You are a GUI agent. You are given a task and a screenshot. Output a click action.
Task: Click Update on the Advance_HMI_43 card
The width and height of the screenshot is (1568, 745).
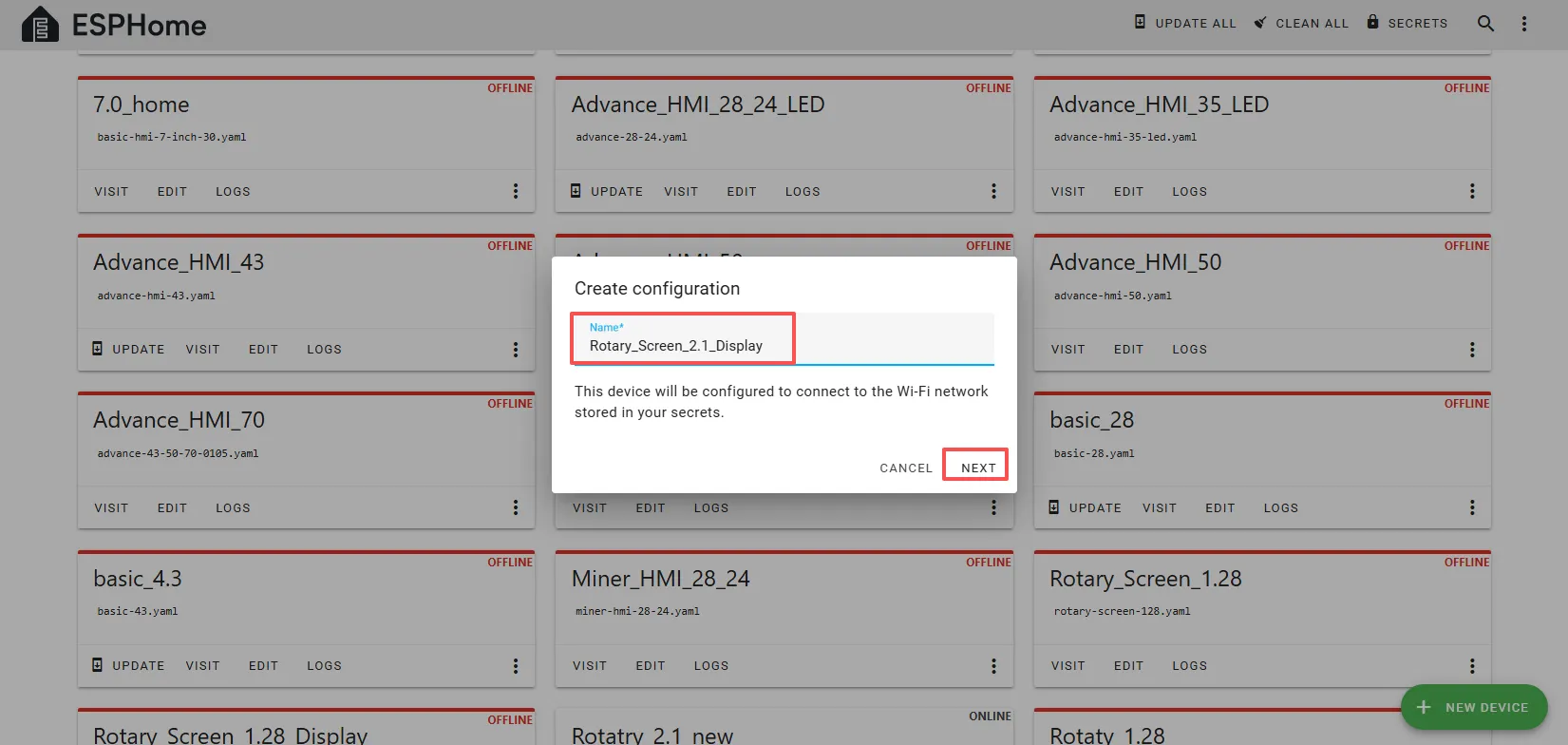(x=128, y=350)
